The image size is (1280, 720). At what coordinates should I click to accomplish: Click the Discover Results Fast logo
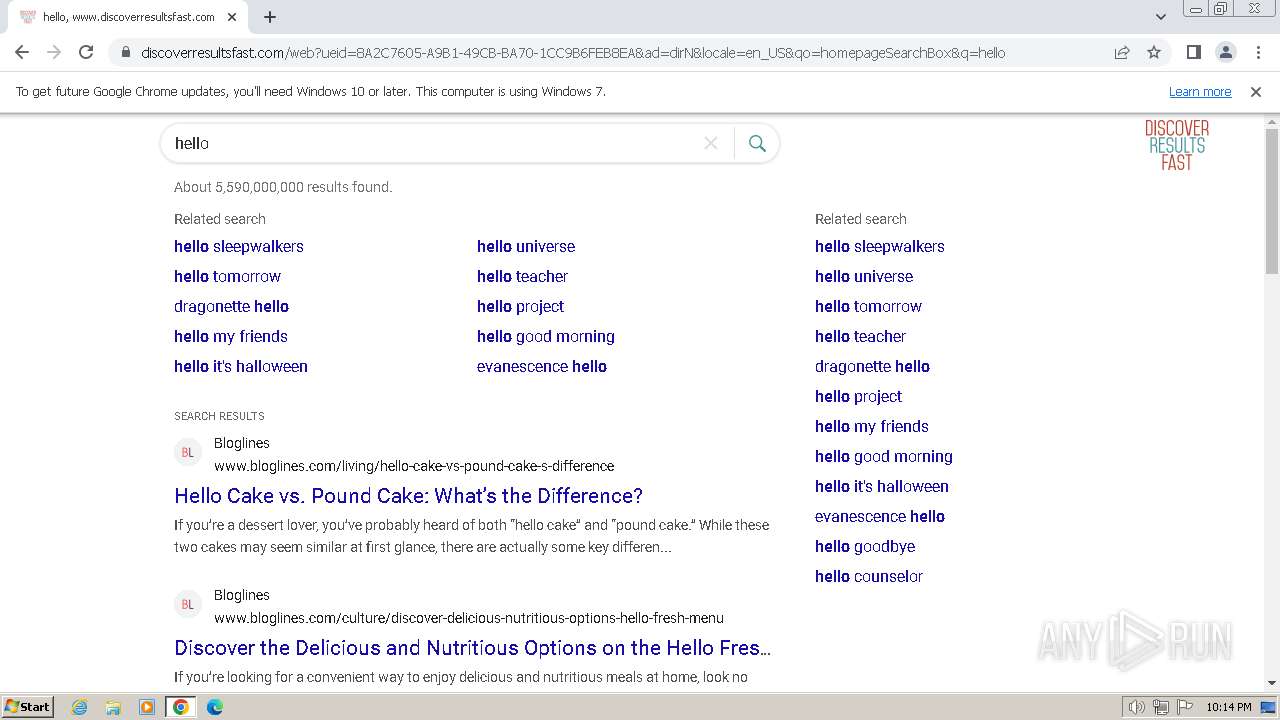pyautogui.click(x=1177, y=145)
